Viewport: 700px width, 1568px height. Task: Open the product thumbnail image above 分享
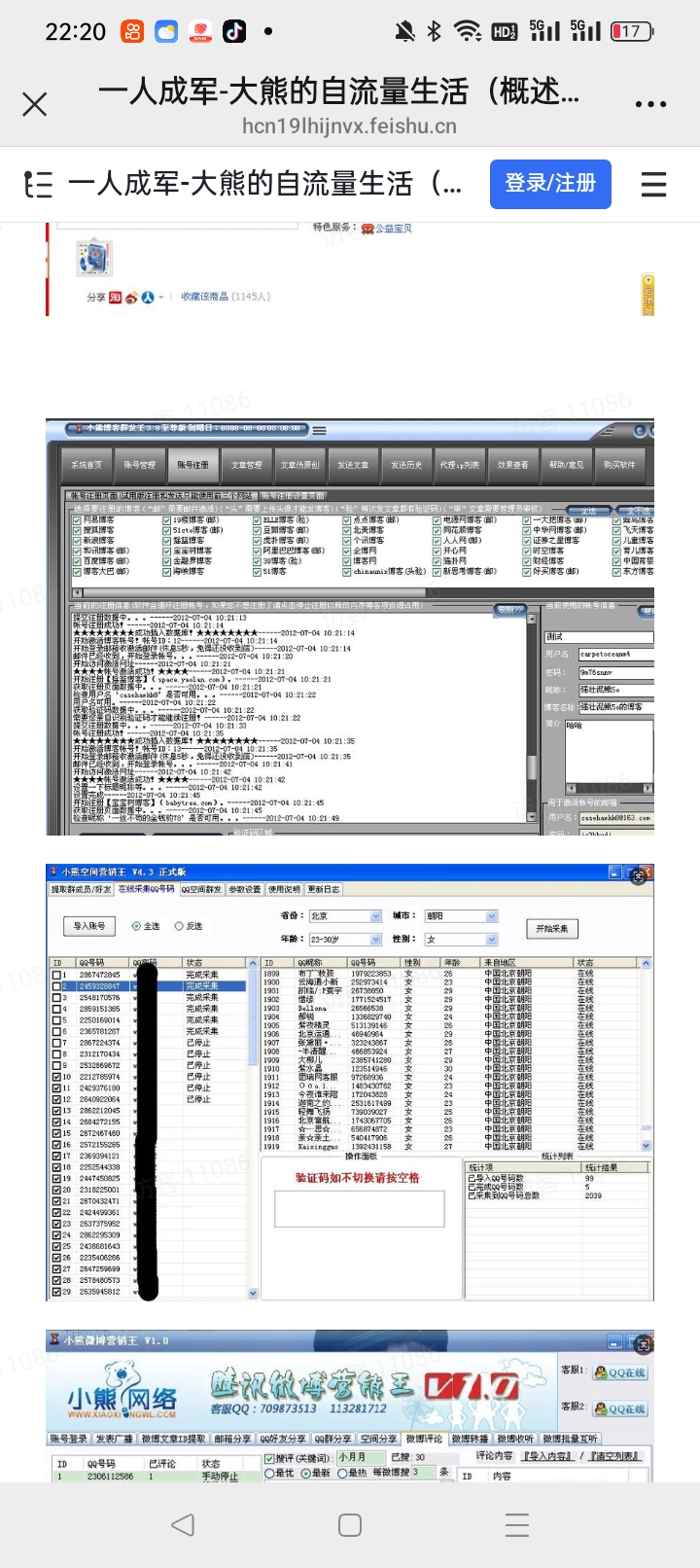94,258
